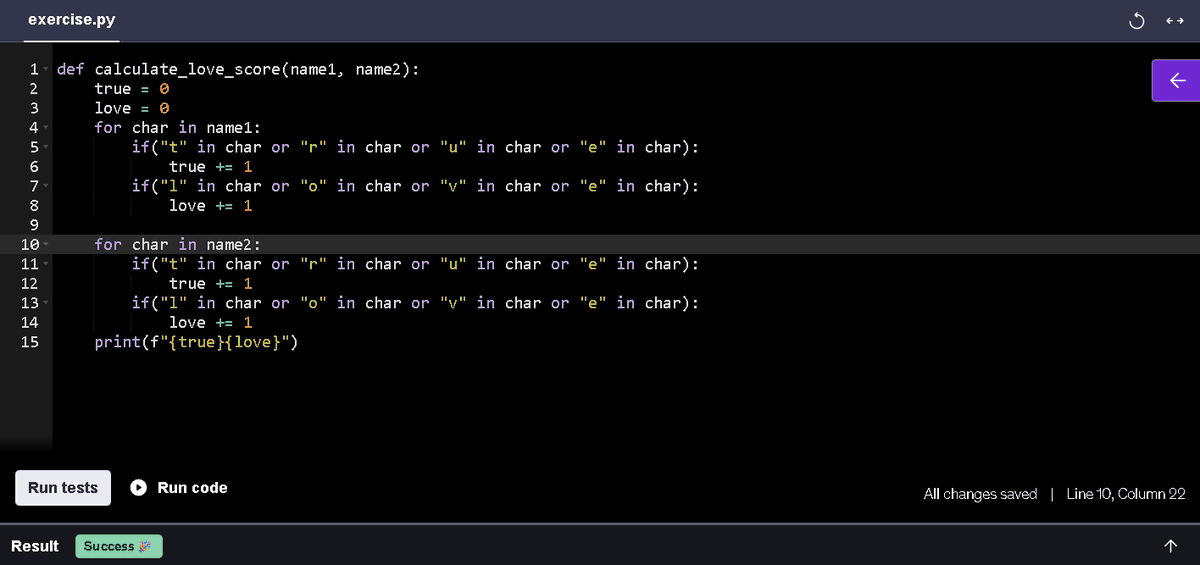
Task: Click line number 9 in the gutter
Action: pos(33,226)
